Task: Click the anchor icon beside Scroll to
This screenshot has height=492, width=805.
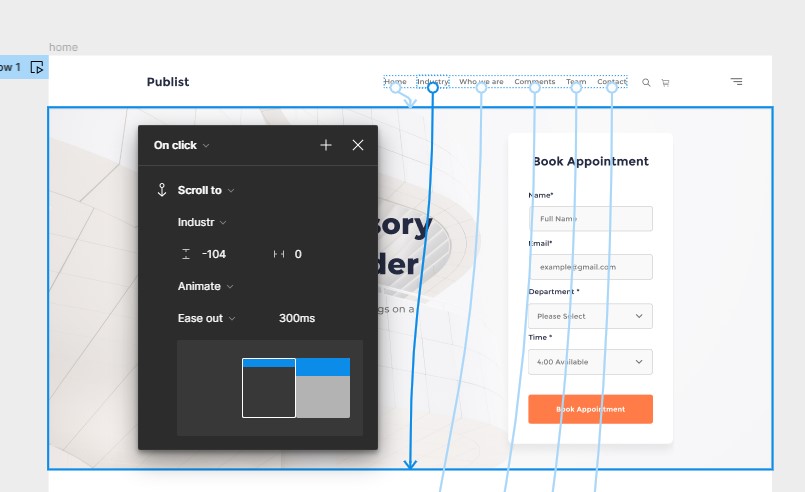Action: [162, 190]
